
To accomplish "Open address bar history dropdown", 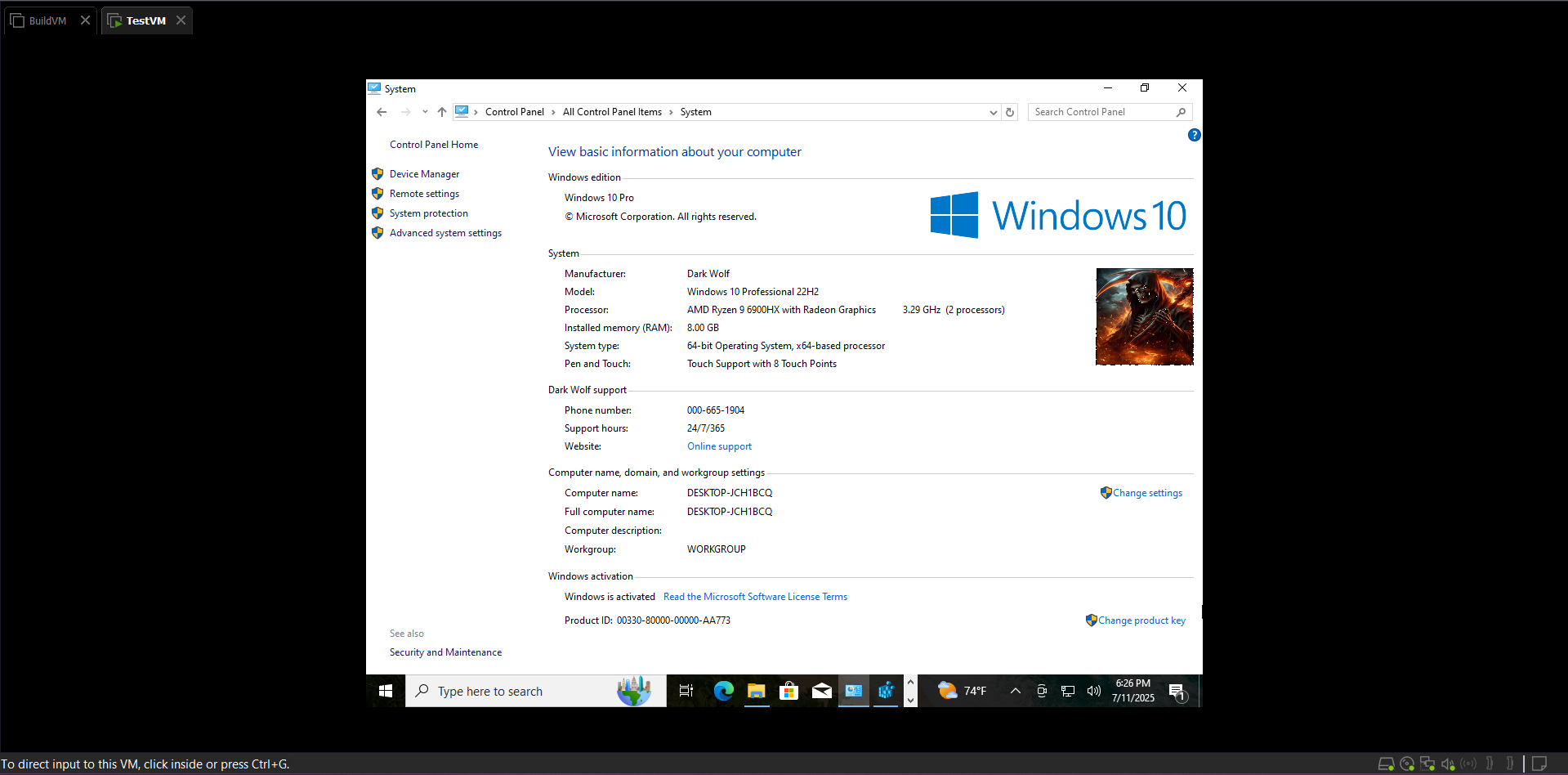I will coord(993,113).
